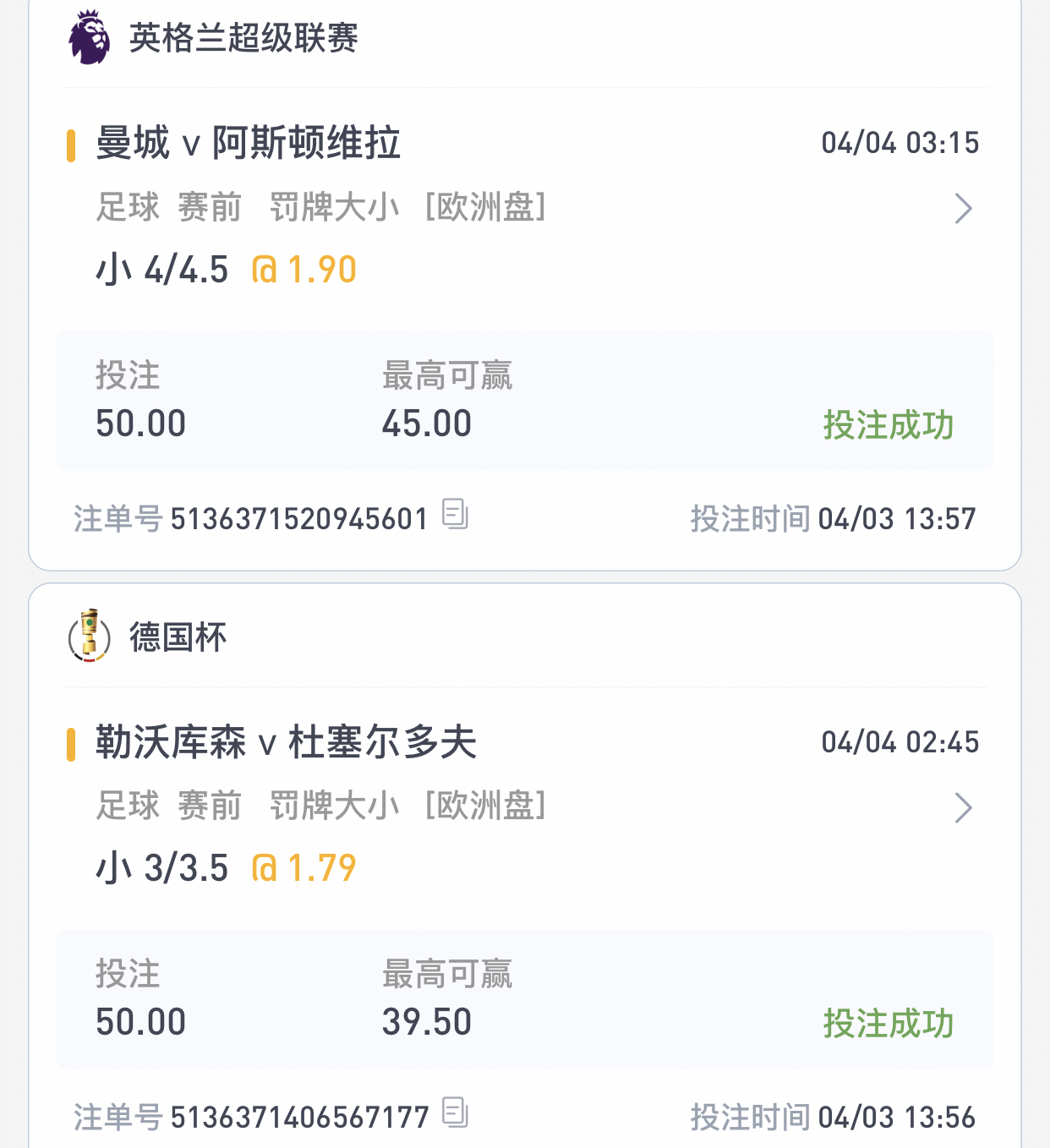This screenshot has width=1050, height=1148.
Task: Click the Premier League lion logo
Action: point(89,37)
